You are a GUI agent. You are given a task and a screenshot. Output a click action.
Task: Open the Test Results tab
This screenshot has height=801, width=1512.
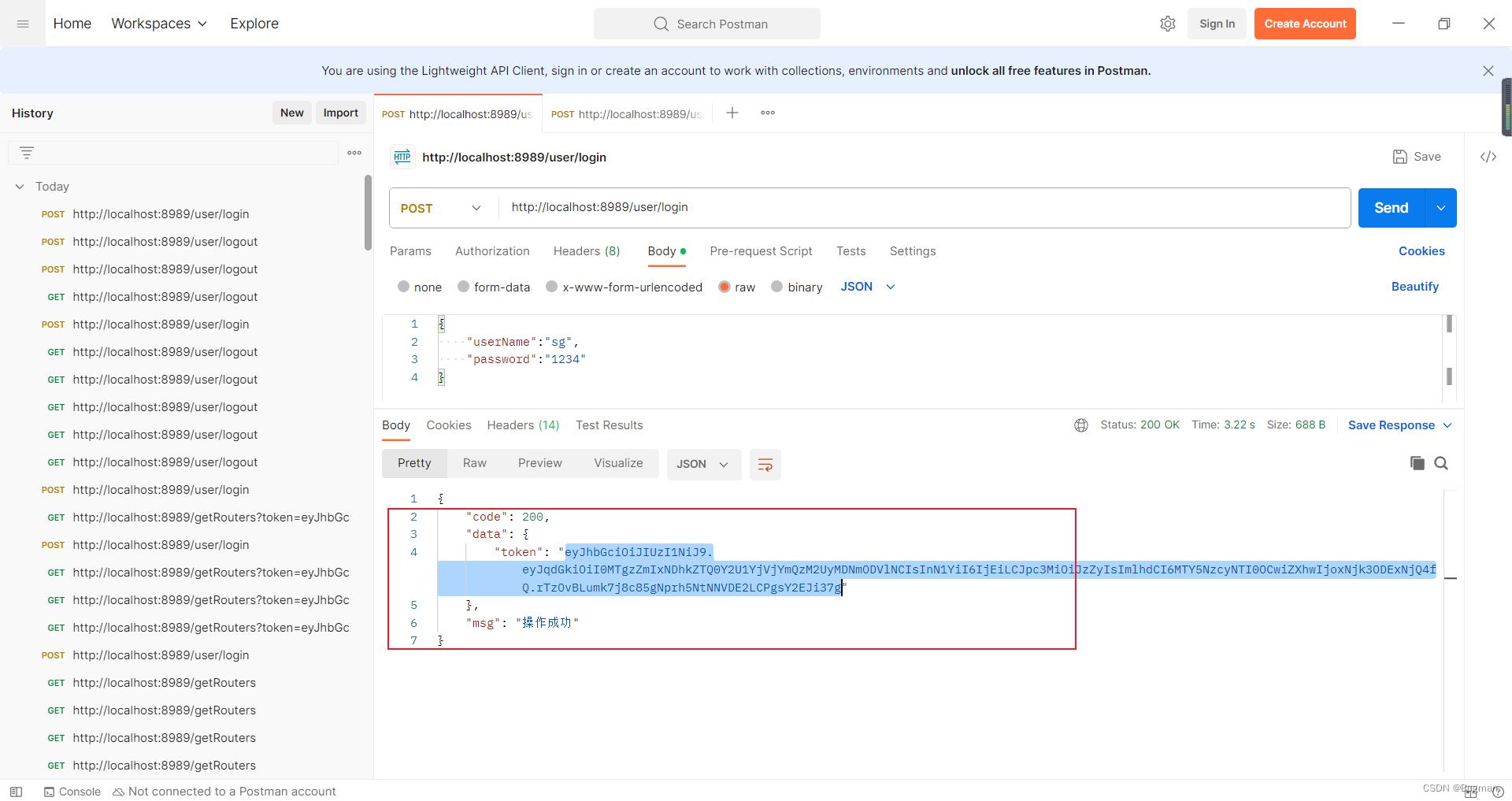pyautogui.click(x=610, y=425)
